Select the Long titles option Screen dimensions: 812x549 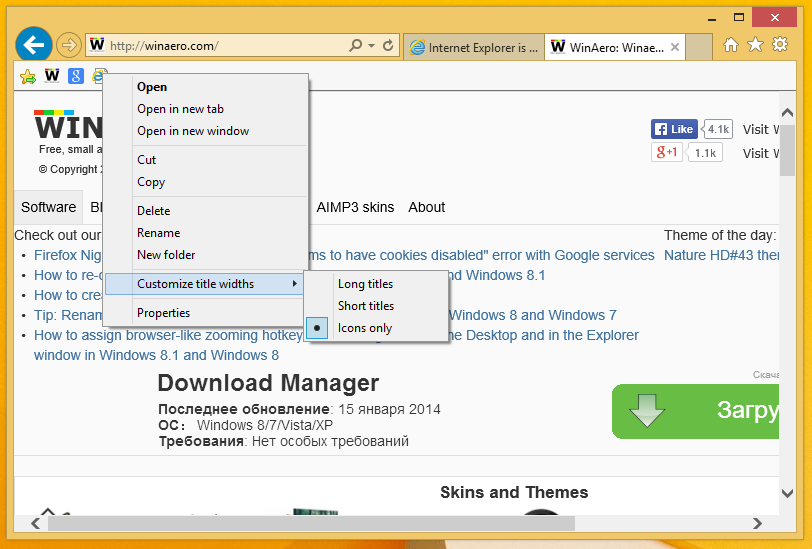click(365, 284)
